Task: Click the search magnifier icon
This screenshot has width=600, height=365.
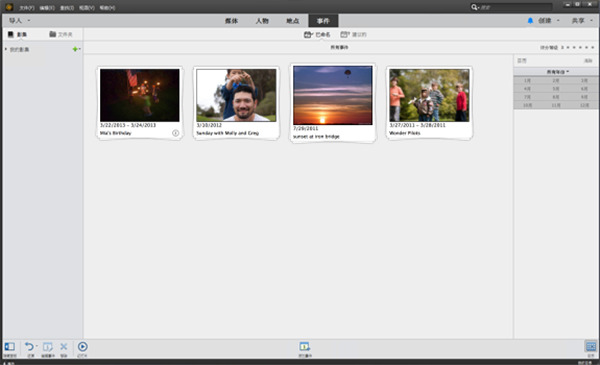Action: coord(474,7)
